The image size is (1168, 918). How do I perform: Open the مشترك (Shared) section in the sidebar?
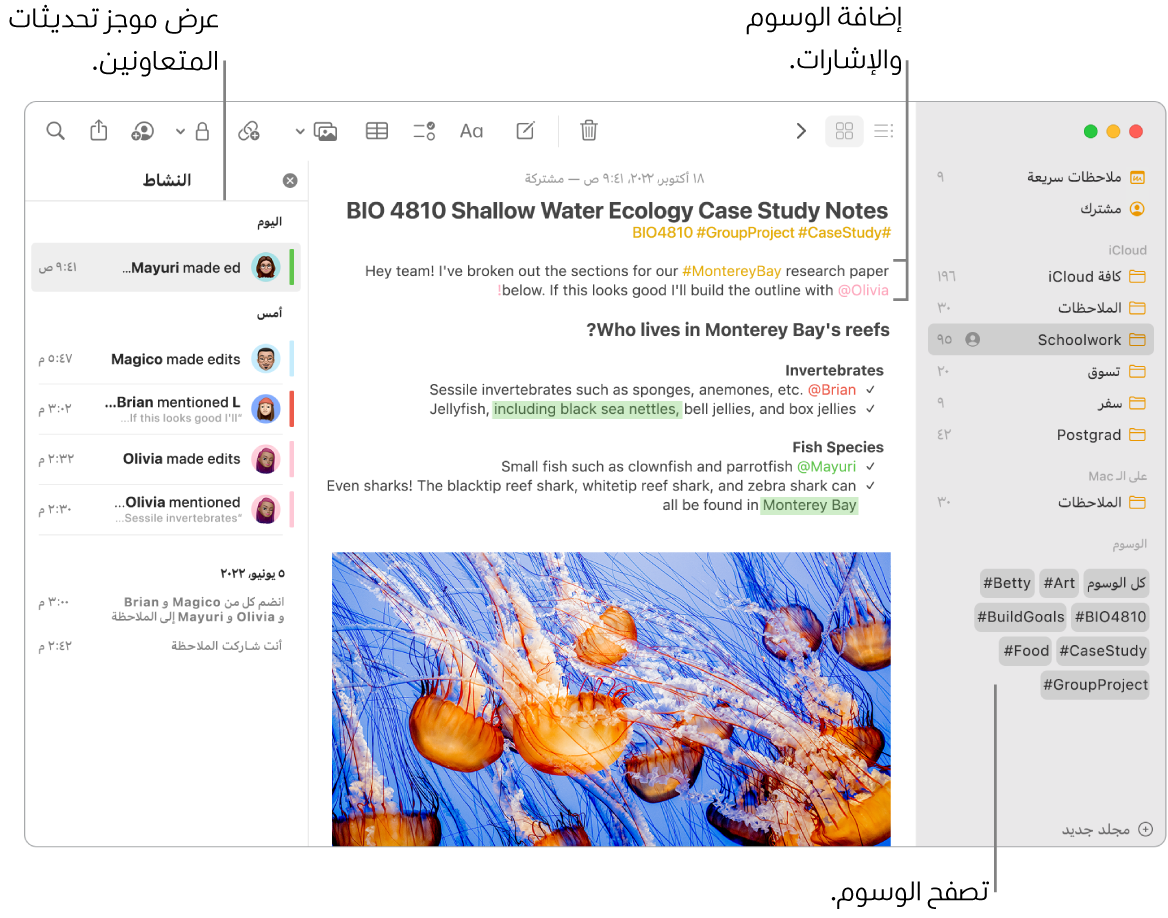(1096, 209)
